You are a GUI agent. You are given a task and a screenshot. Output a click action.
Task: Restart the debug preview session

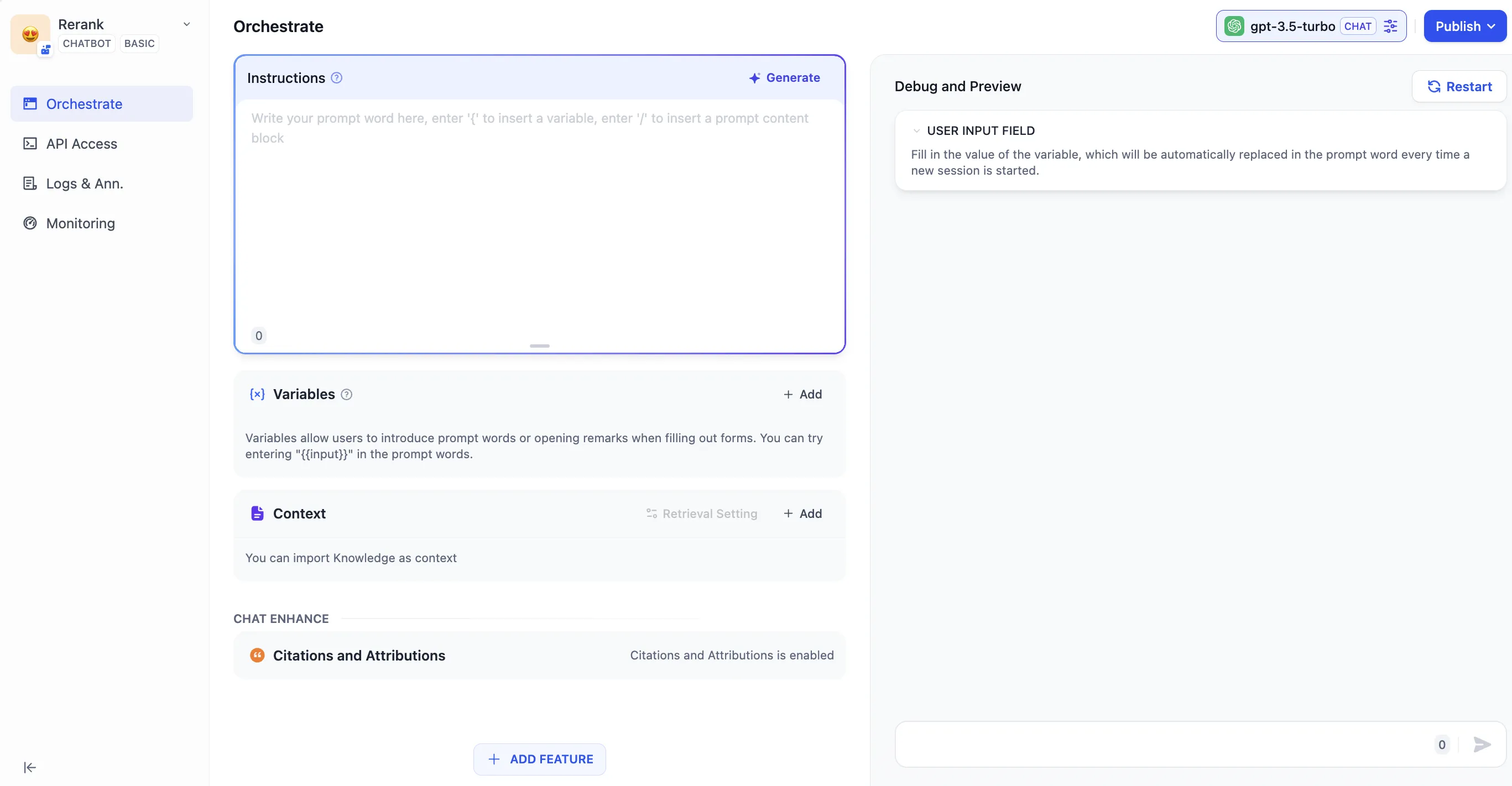pos(1459,87)
